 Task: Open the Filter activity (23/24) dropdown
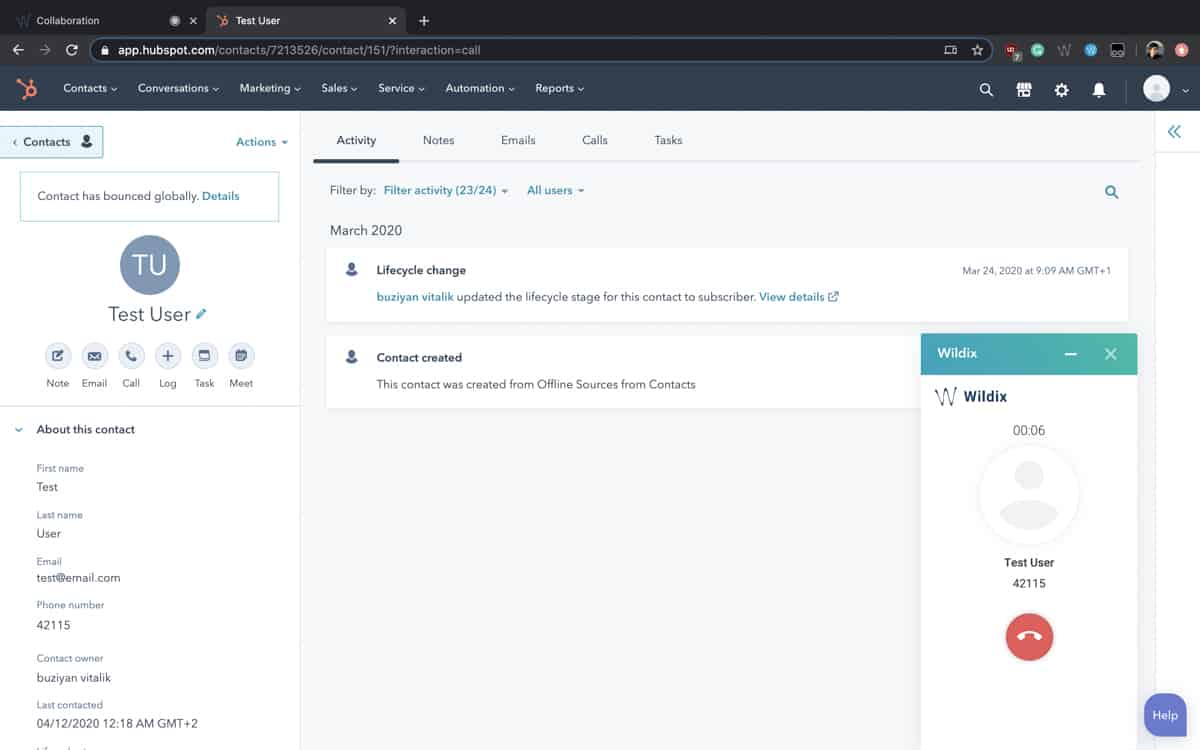coord(445,190)
